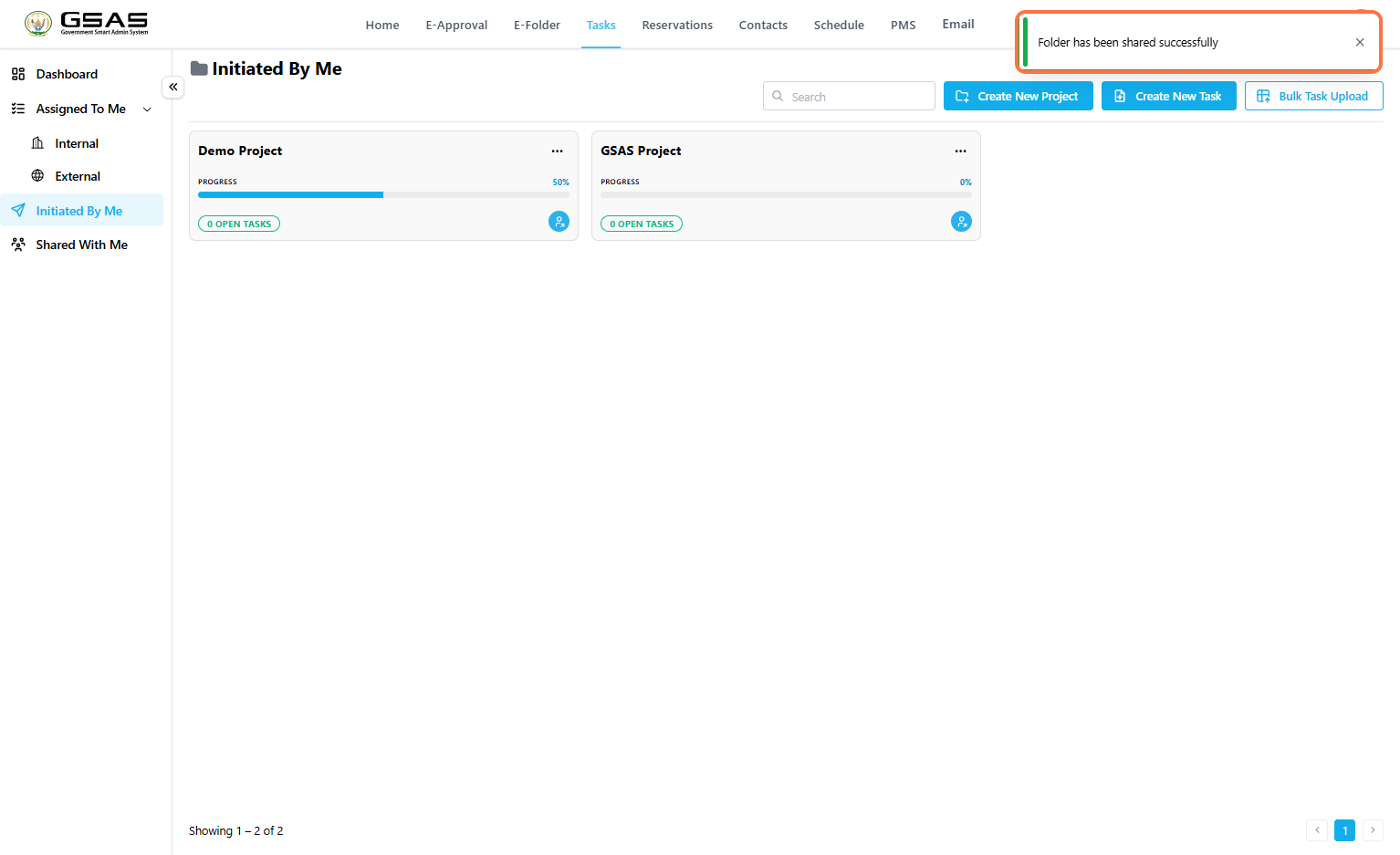The image size is (1400, 855).
Task: Go to previous page arrow
Action: 1317,830
